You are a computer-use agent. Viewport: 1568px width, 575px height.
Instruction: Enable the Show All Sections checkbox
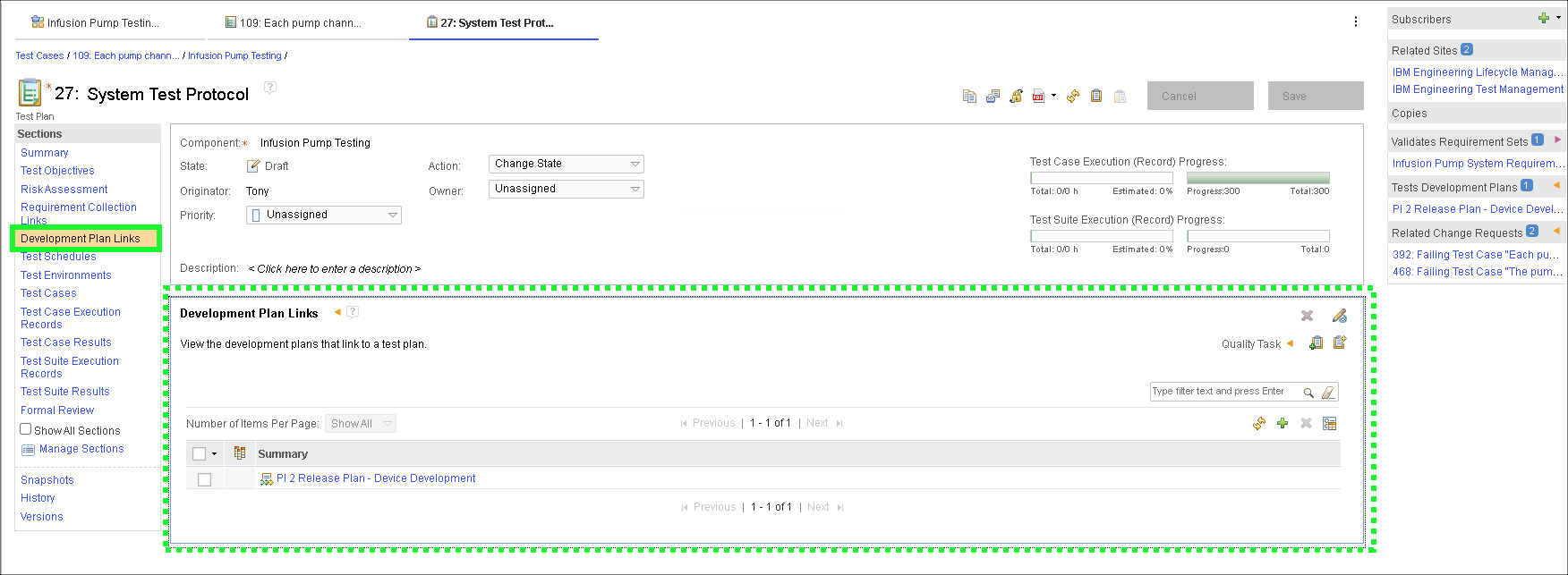(26, 429)
